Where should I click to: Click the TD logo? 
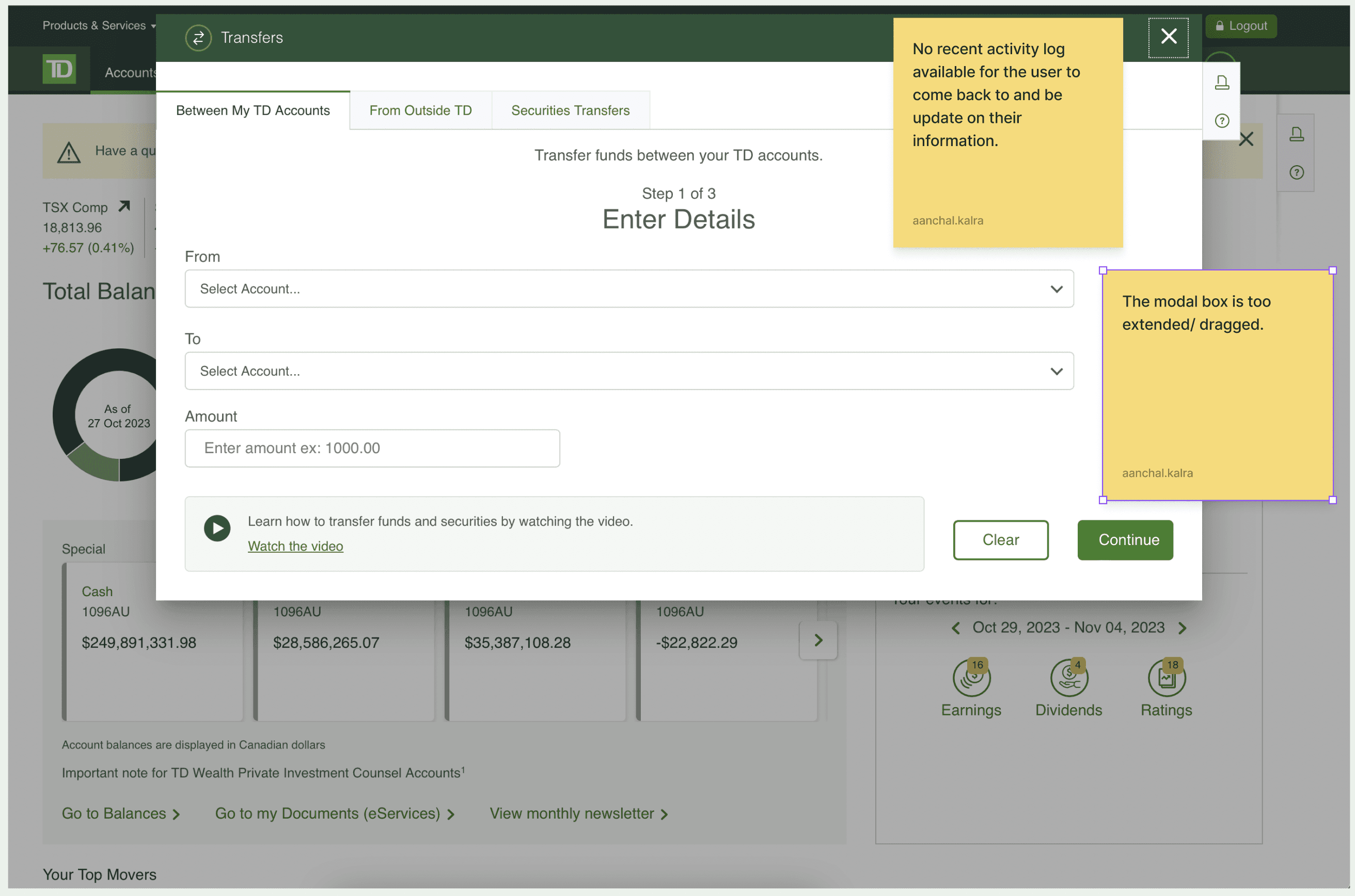point(59,69)
